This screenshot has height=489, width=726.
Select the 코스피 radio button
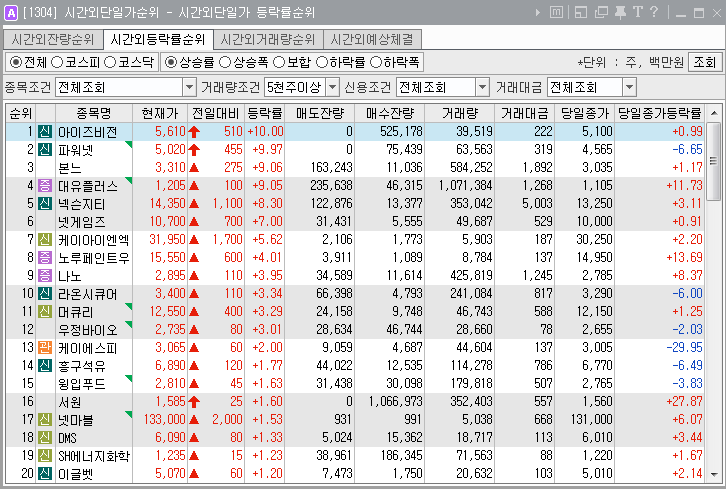tap(57, 62)
